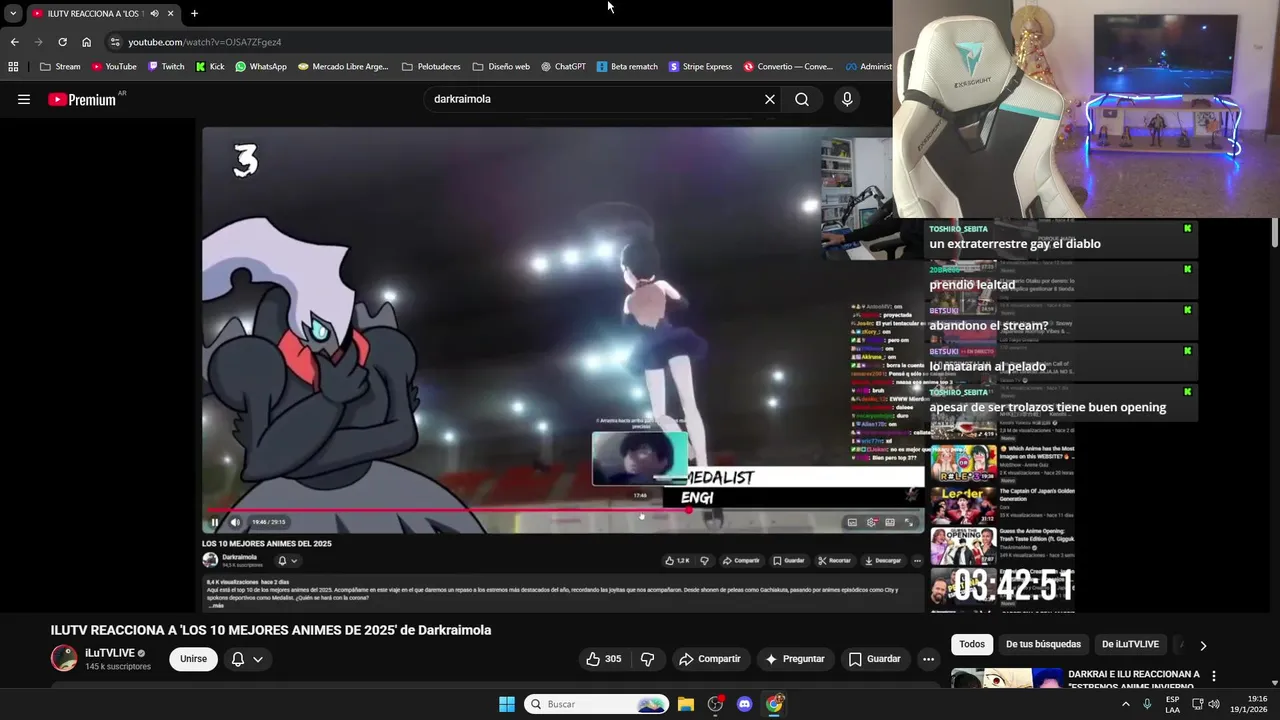Open a new browser tab
Viewport: 1280px width, 720px height.
coord(194,13)
